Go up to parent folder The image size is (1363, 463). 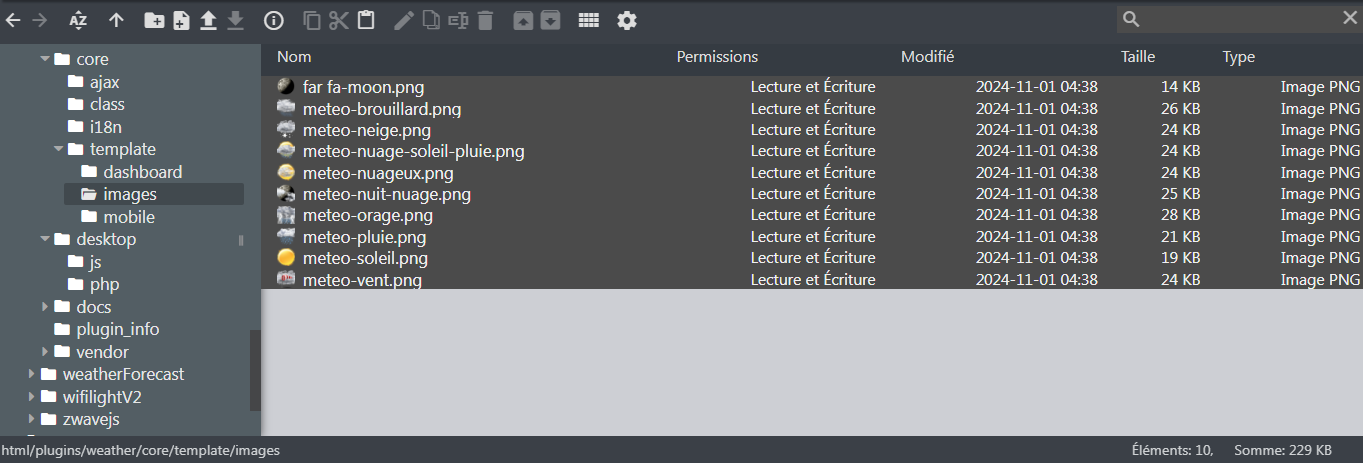click(116, 20)
